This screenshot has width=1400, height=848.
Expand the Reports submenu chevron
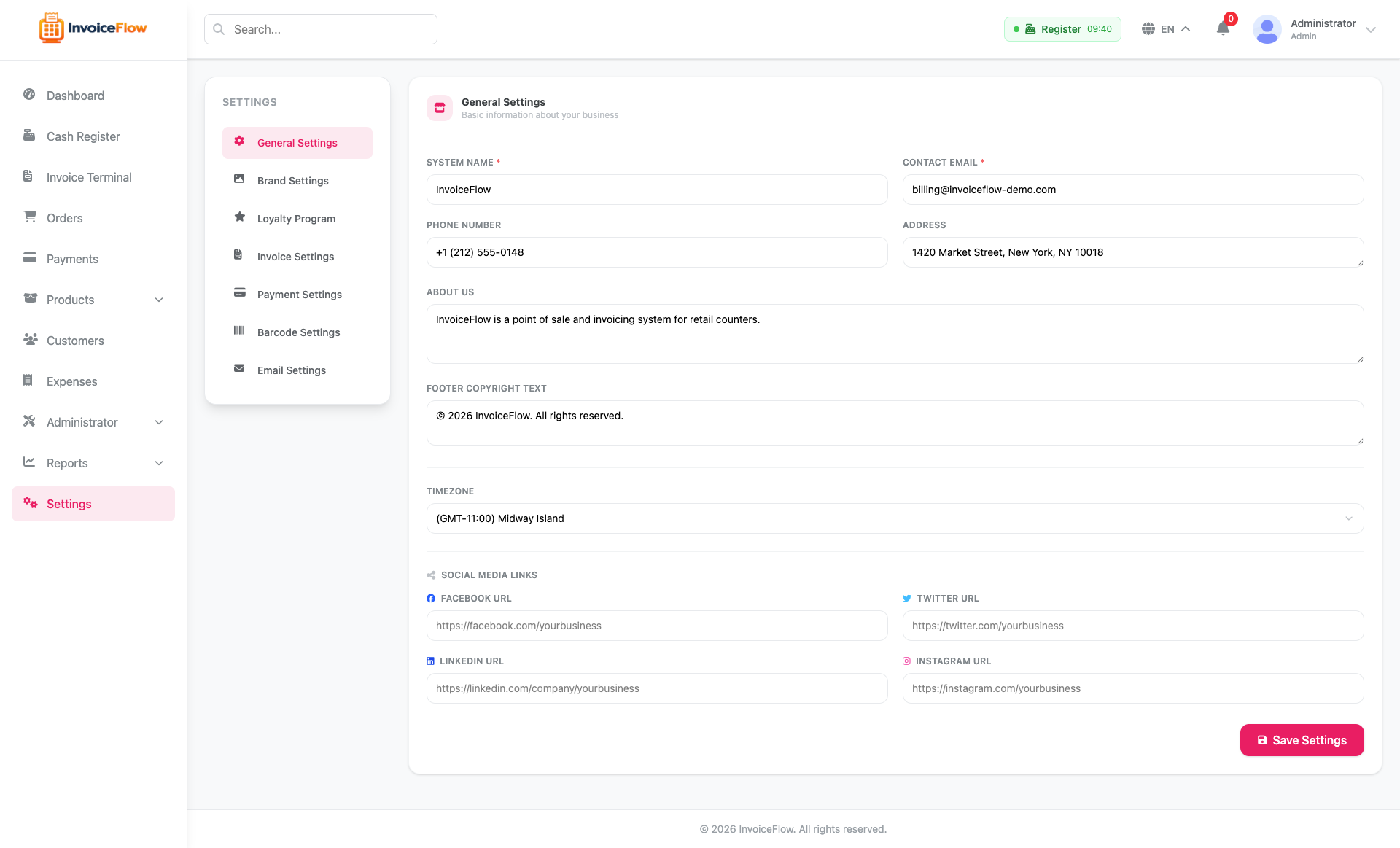click(159, 463)
